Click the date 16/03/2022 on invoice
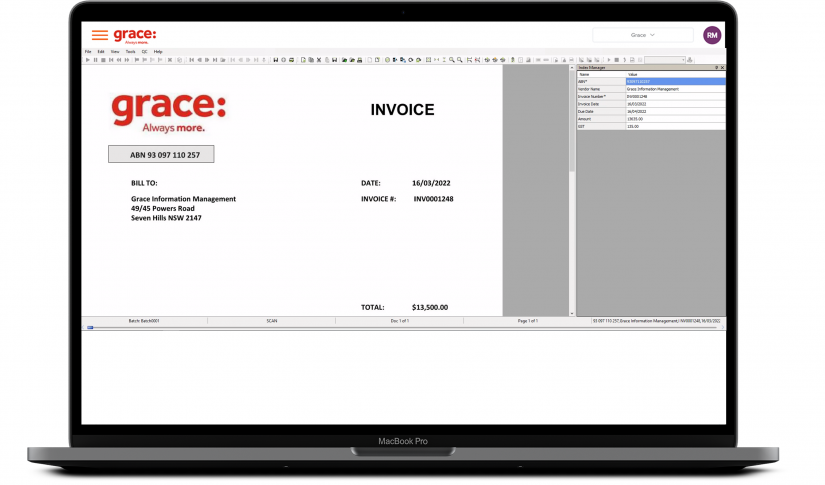 click(431, 183)
